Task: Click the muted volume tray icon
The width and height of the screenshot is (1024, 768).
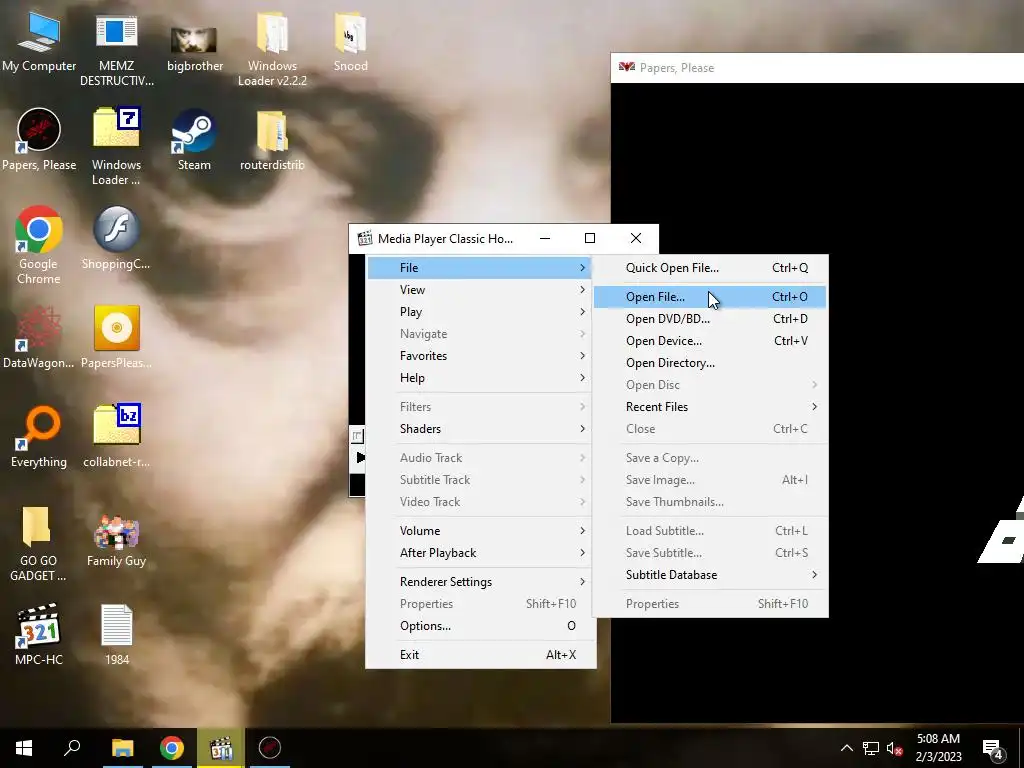Action: 894,748
